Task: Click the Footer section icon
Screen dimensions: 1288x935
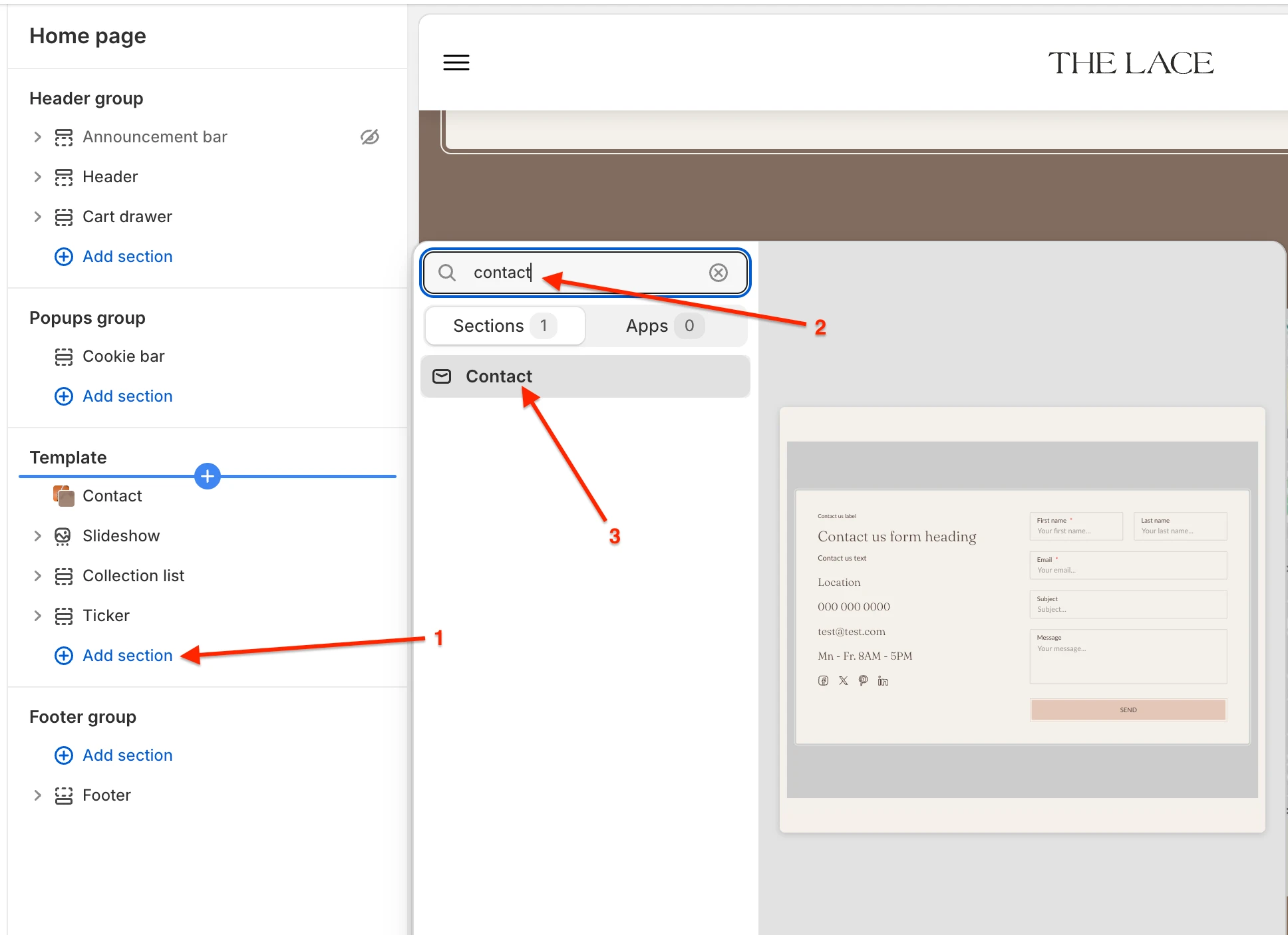Action: (x=64, y=796)
